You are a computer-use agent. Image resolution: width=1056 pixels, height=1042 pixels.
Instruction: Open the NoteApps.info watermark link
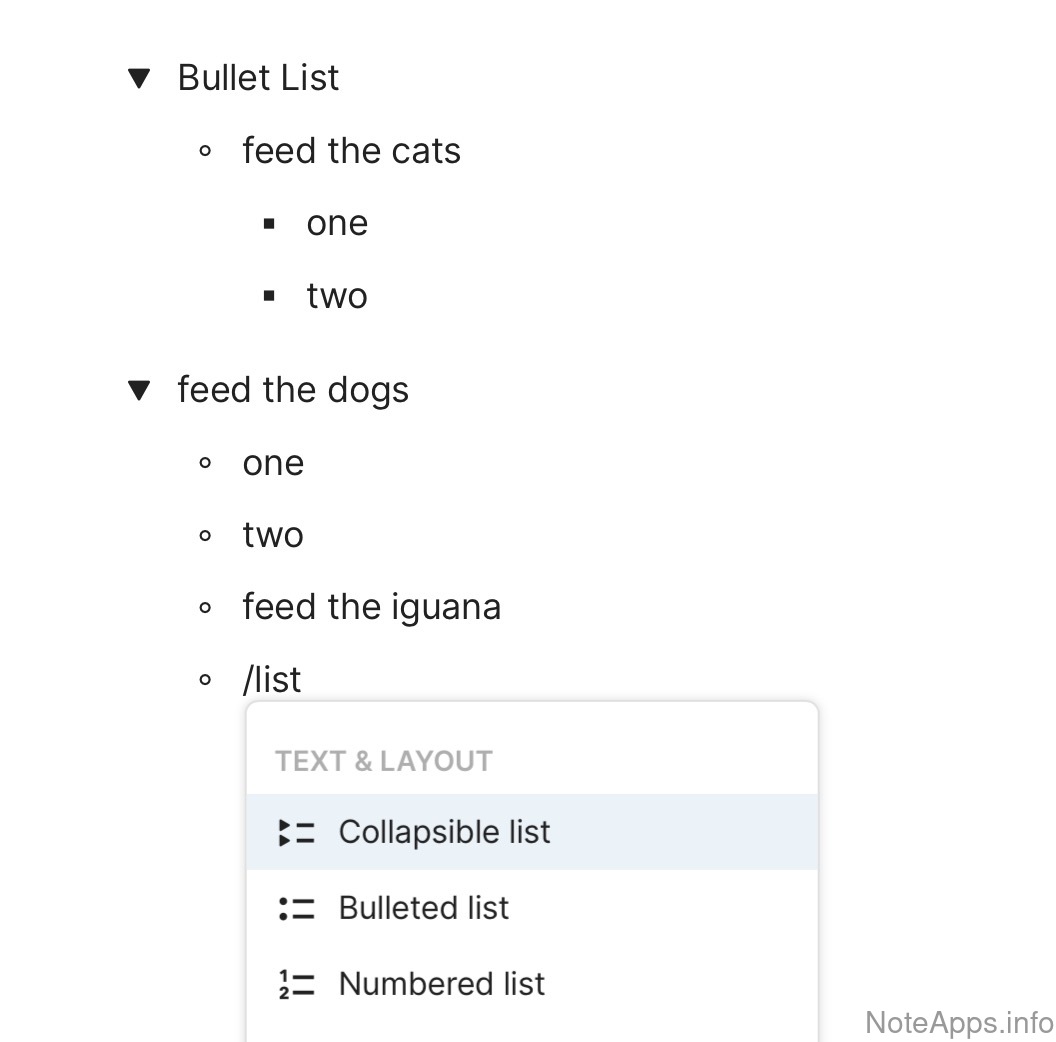coord(958,1022)
